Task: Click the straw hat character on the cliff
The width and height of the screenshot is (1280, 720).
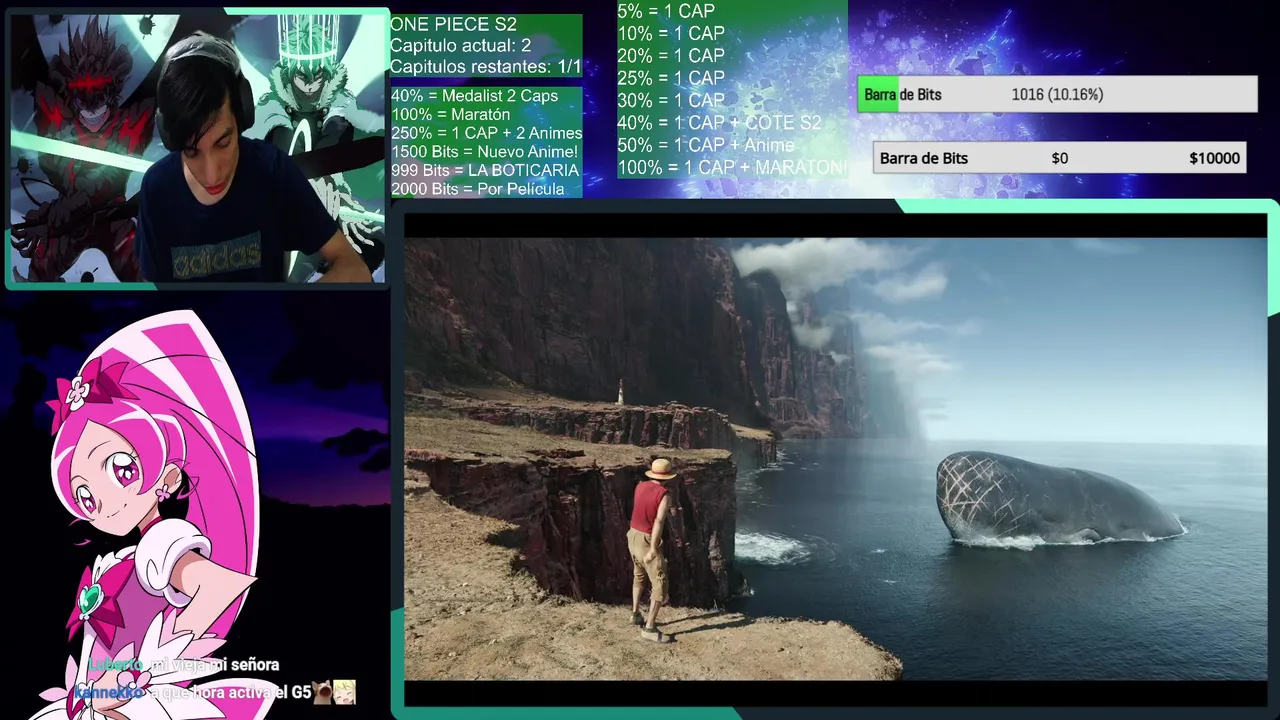Action: point(652,548)
